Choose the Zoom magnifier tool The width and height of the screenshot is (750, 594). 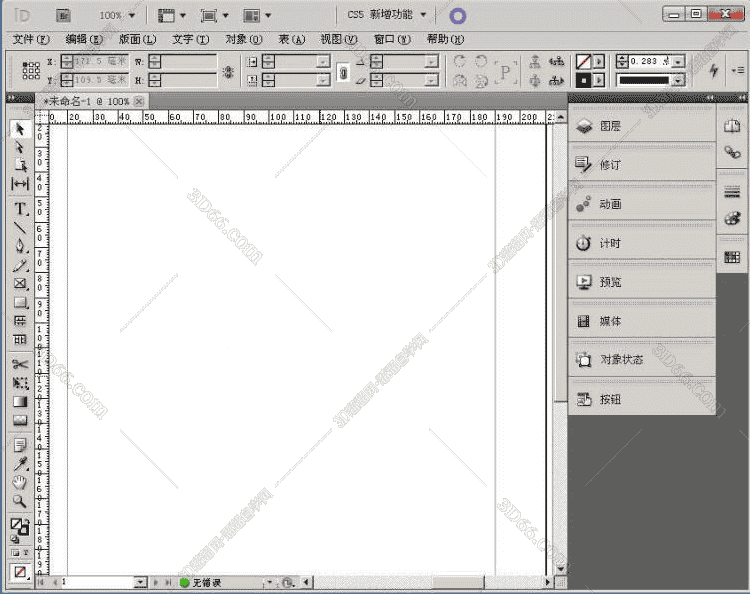pos(20,500)
